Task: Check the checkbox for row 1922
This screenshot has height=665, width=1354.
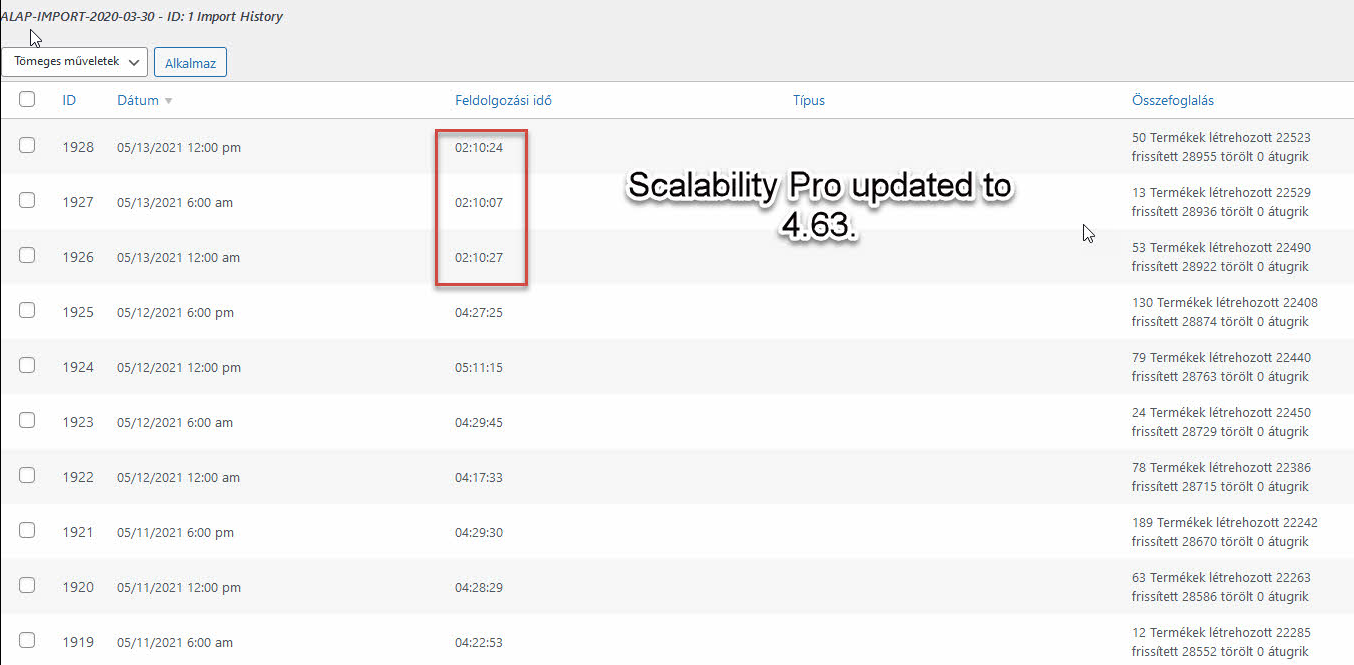Action: (x=27, y=474)
